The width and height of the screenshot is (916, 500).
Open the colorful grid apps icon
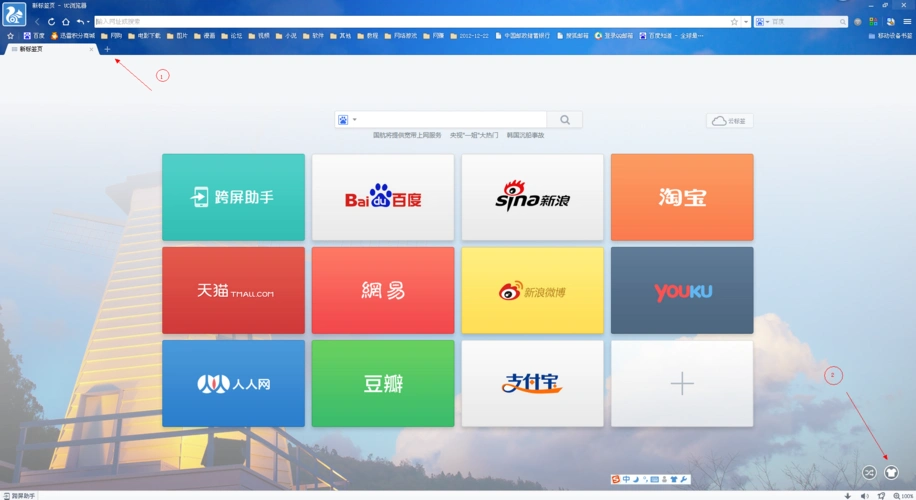[x=873, y=22]
